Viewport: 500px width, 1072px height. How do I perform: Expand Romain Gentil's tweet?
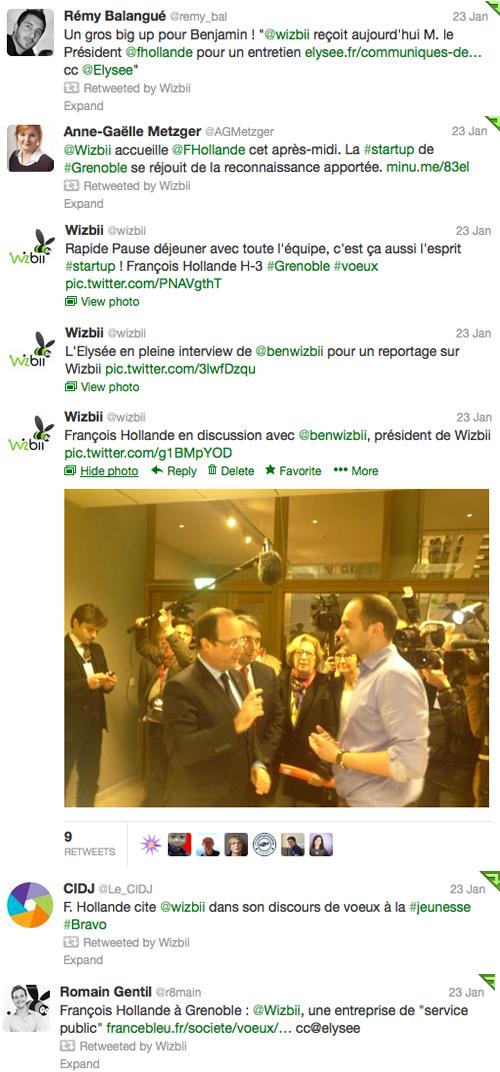(x=79, y=1064)
